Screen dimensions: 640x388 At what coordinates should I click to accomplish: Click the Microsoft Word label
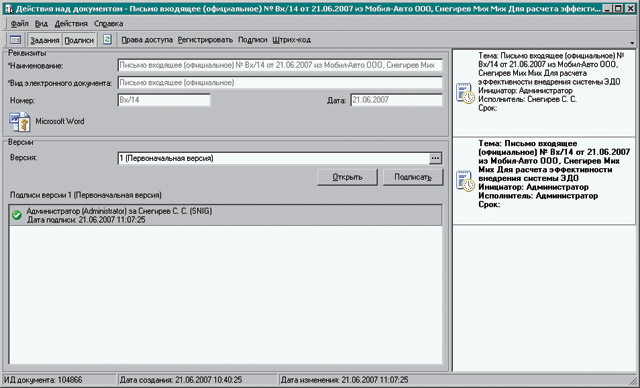coord(60,122)
